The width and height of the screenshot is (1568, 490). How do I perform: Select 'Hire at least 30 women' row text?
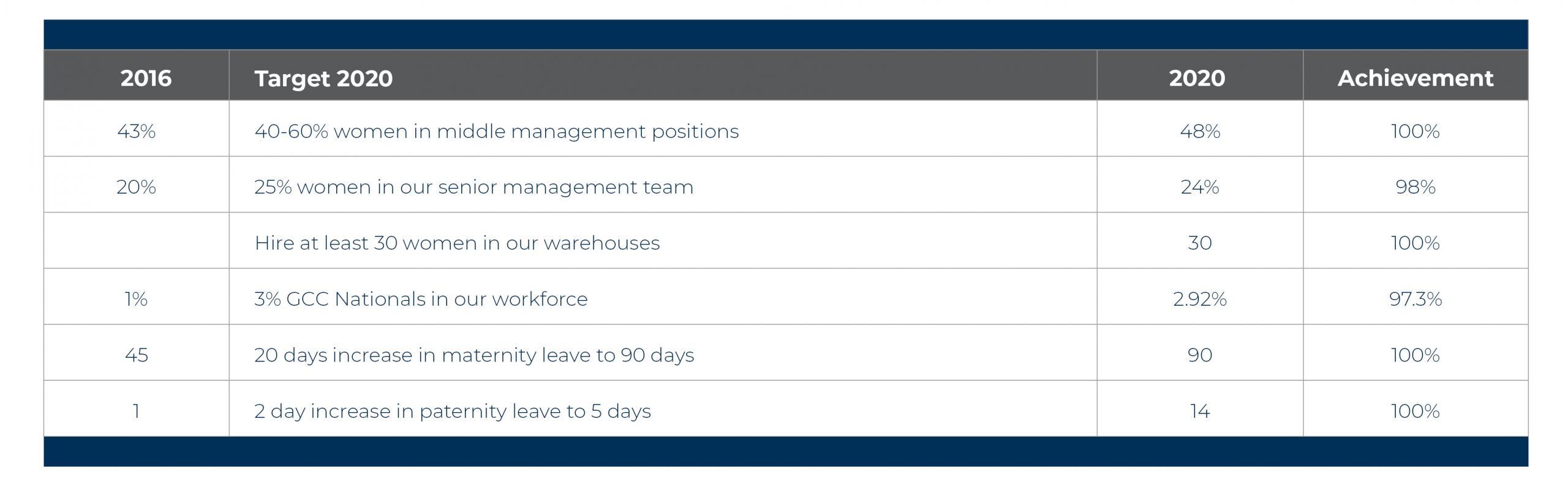coord(457,243)
